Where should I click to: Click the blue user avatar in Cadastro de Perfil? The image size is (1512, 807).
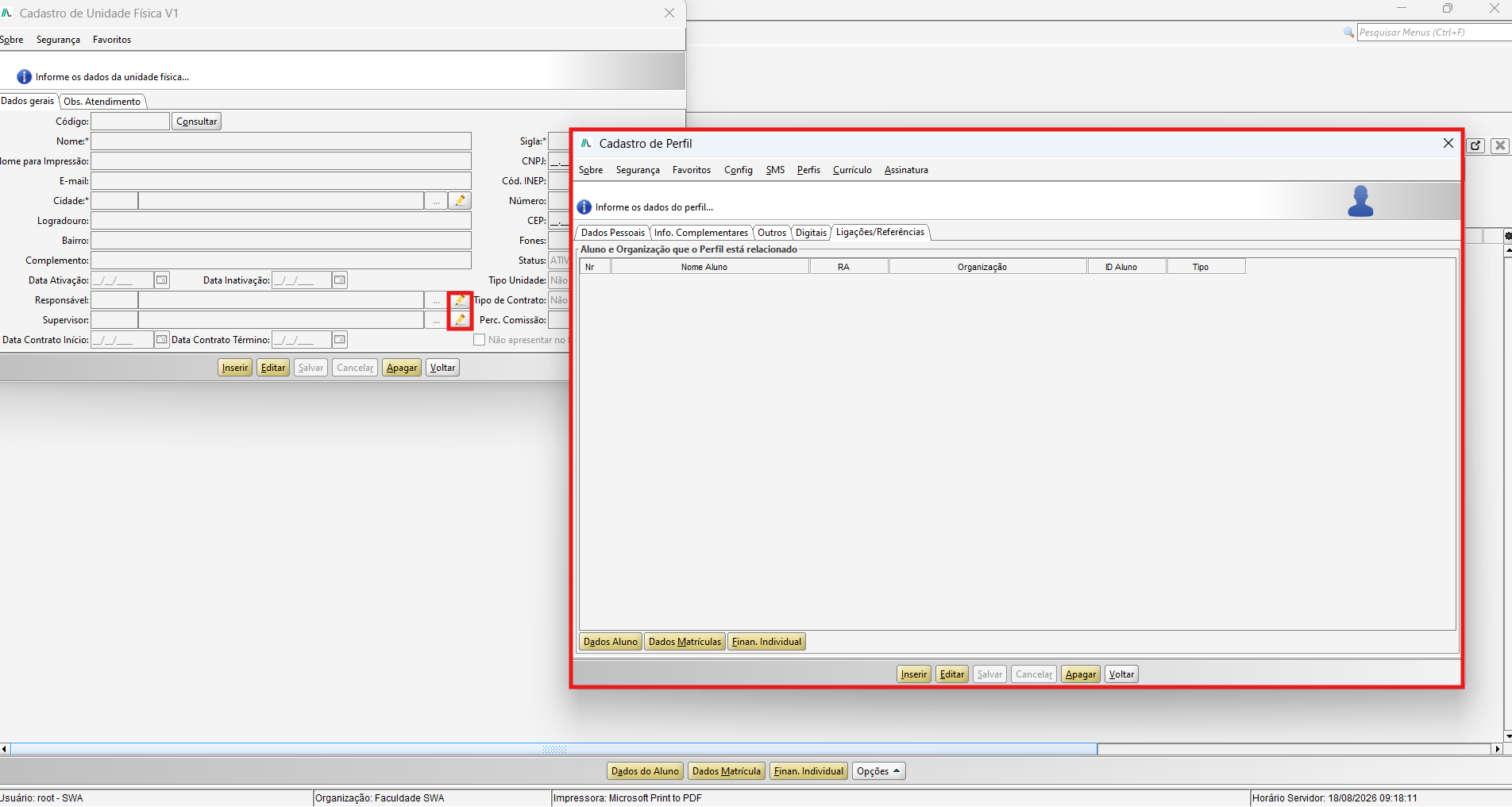(1360, 201)
